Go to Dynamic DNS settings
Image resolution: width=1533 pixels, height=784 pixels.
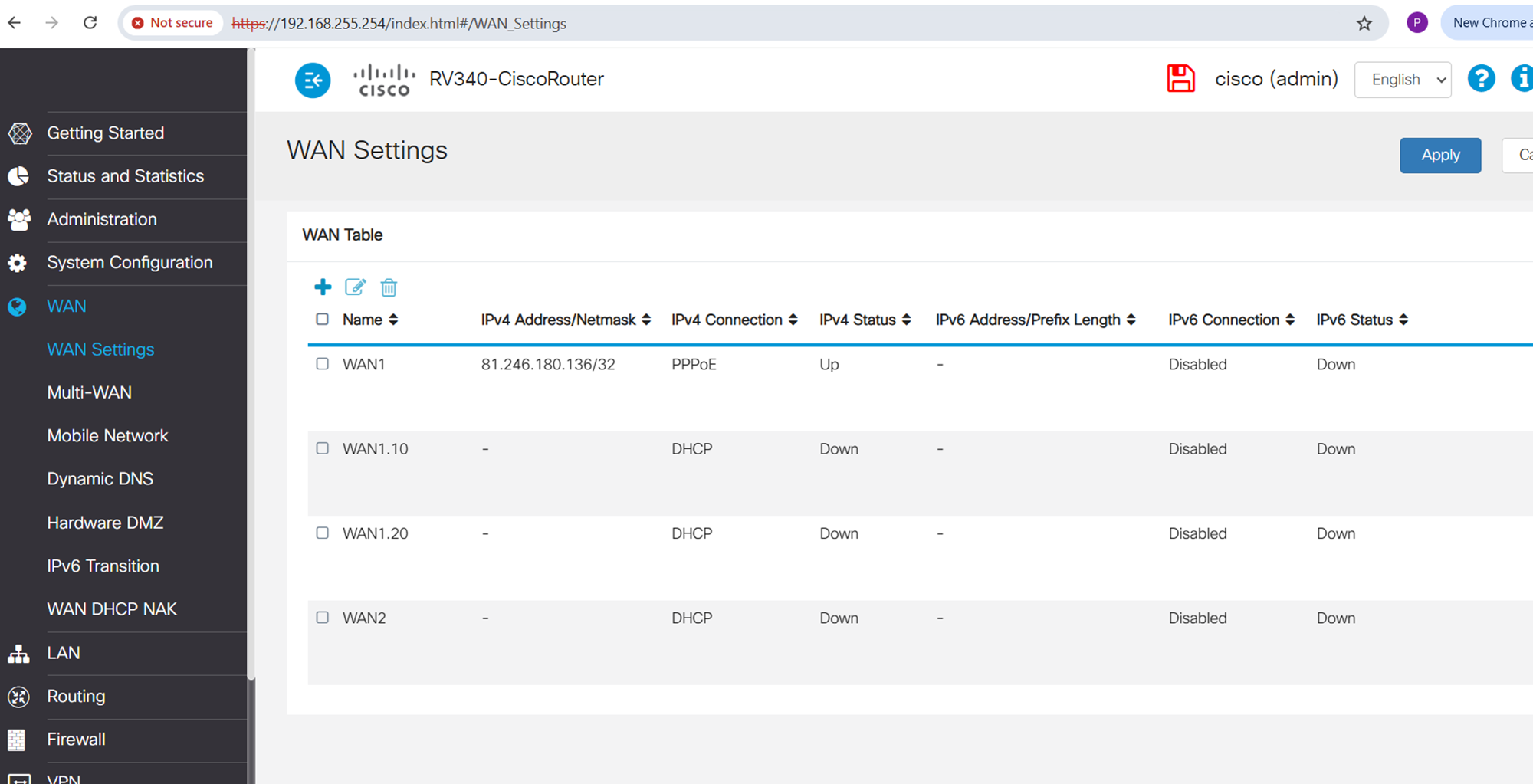click(x=100, y=479)
